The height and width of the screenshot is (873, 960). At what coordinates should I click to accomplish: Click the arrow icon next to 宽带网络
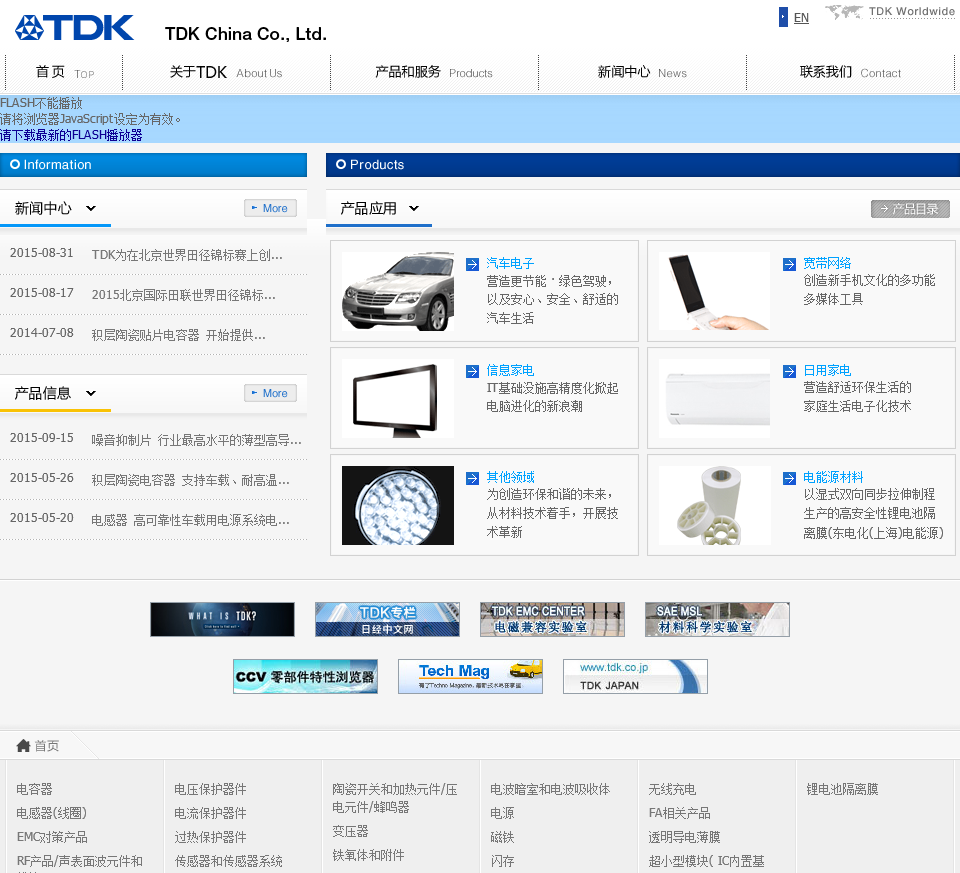(x=789, y=264)
